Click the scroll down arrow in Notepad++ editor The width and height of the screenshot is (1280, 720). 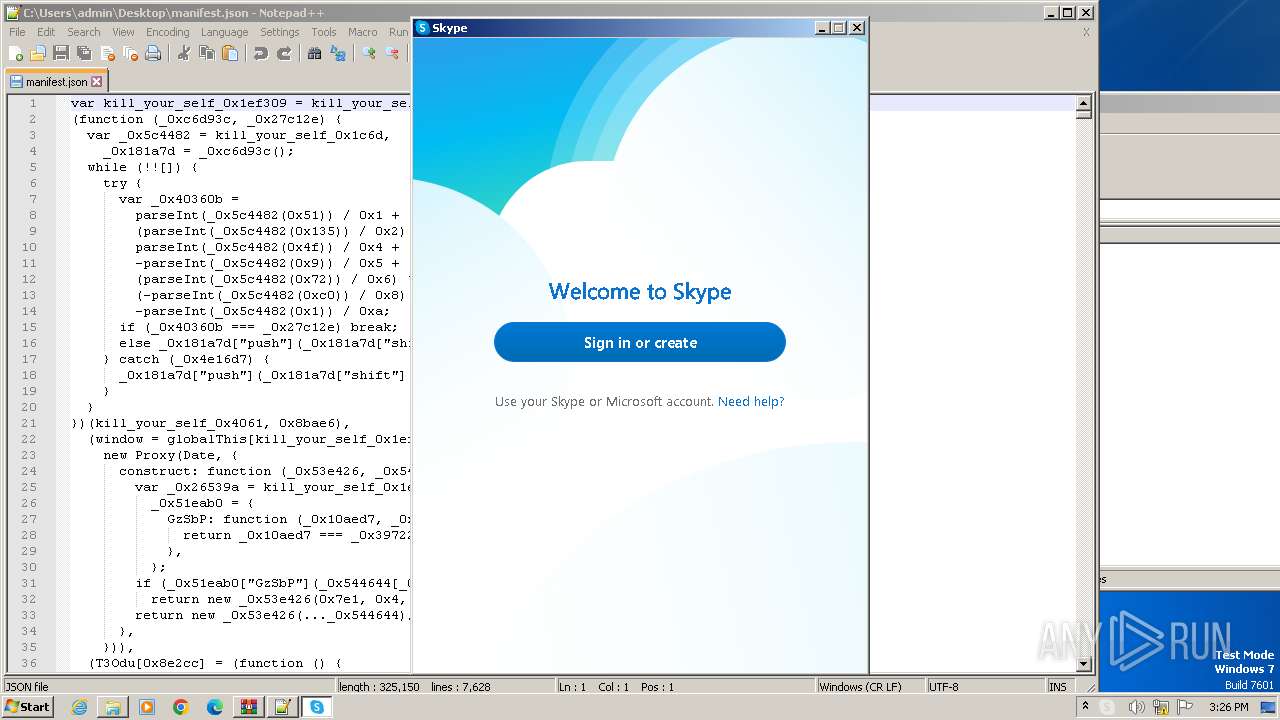point(1083,664)
